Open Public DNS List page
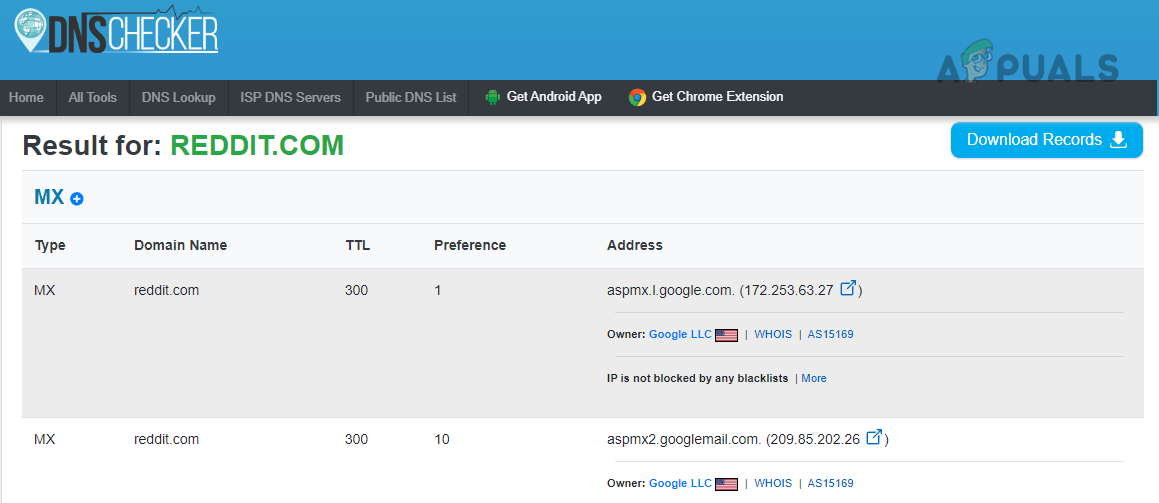The image size is (1159, 503). coord(410,97)
